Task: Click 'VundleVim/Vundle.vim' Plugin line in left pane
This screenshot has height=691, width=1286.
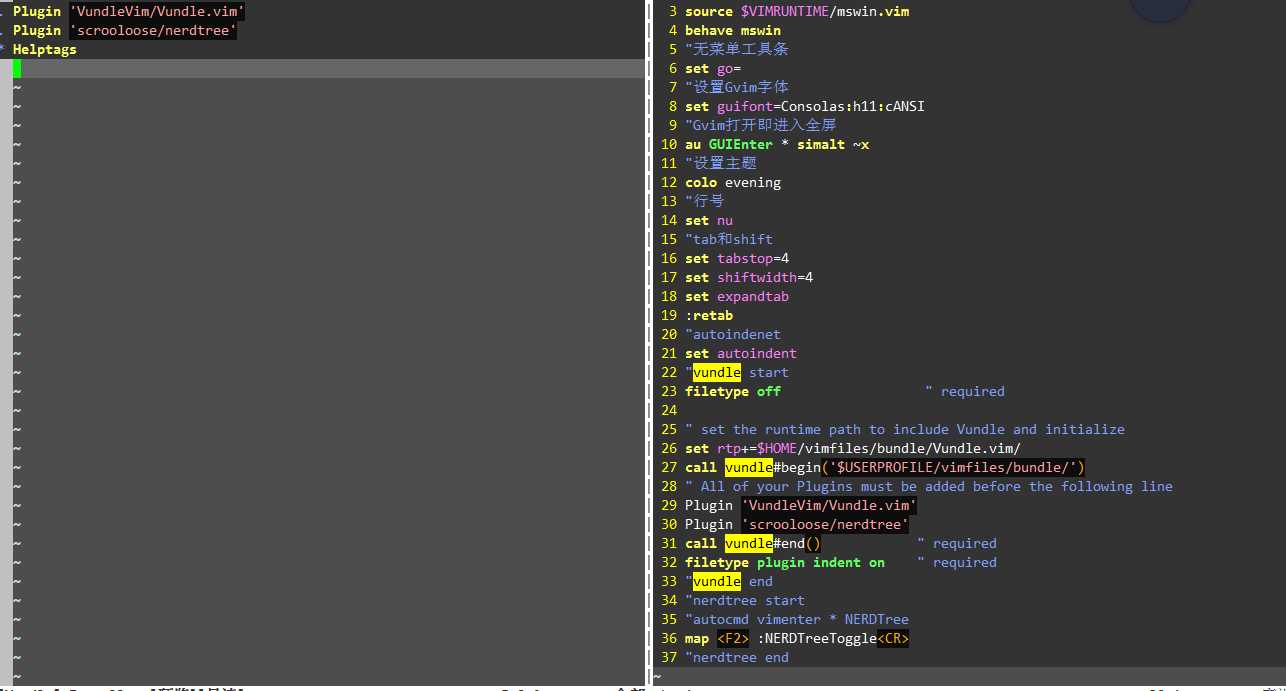Action: point(129,11)
